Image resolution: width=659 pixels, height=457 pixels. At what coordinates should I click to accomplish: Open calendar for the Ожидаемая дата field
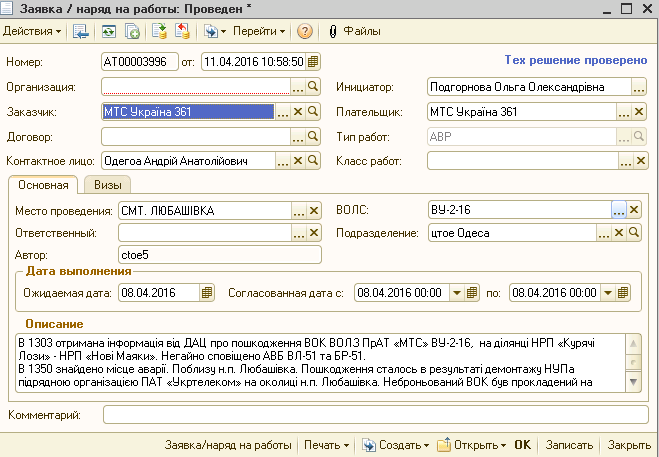click(x=207, y=293)
